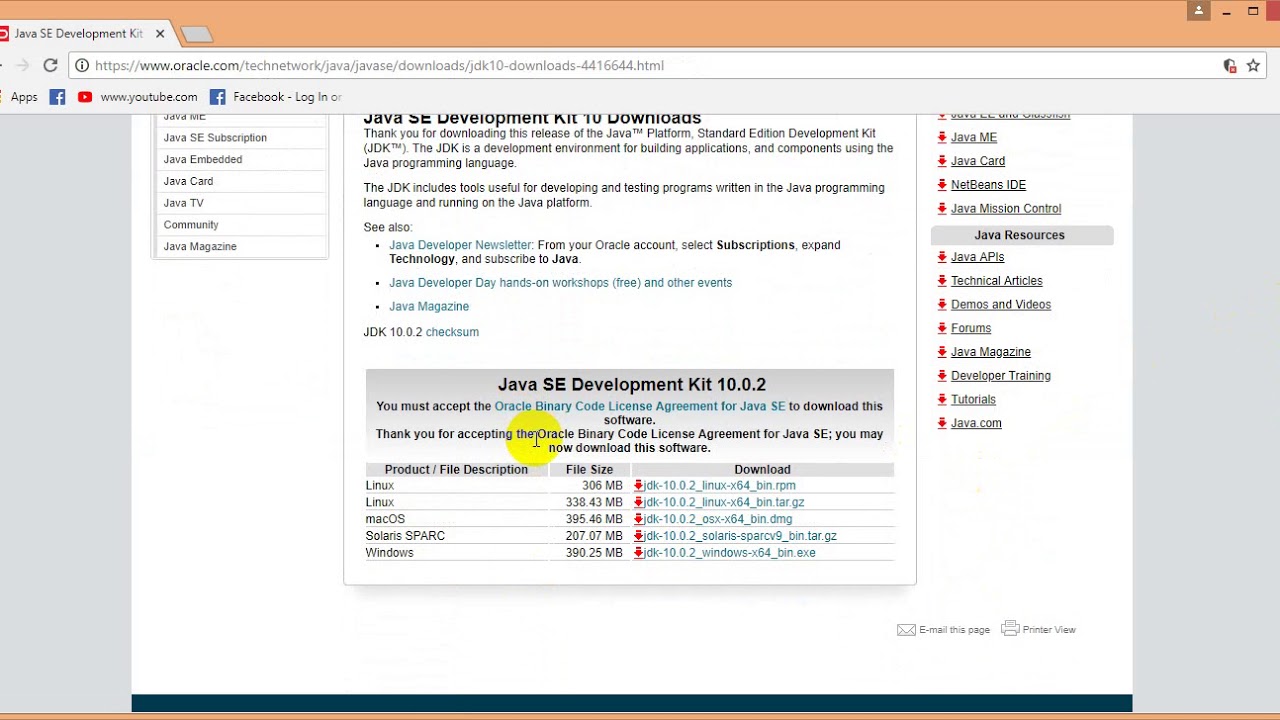The width and height of the screenshot is (1280, 720).
Task: Close the Java SE Development Kit tab
Action: 160,33
